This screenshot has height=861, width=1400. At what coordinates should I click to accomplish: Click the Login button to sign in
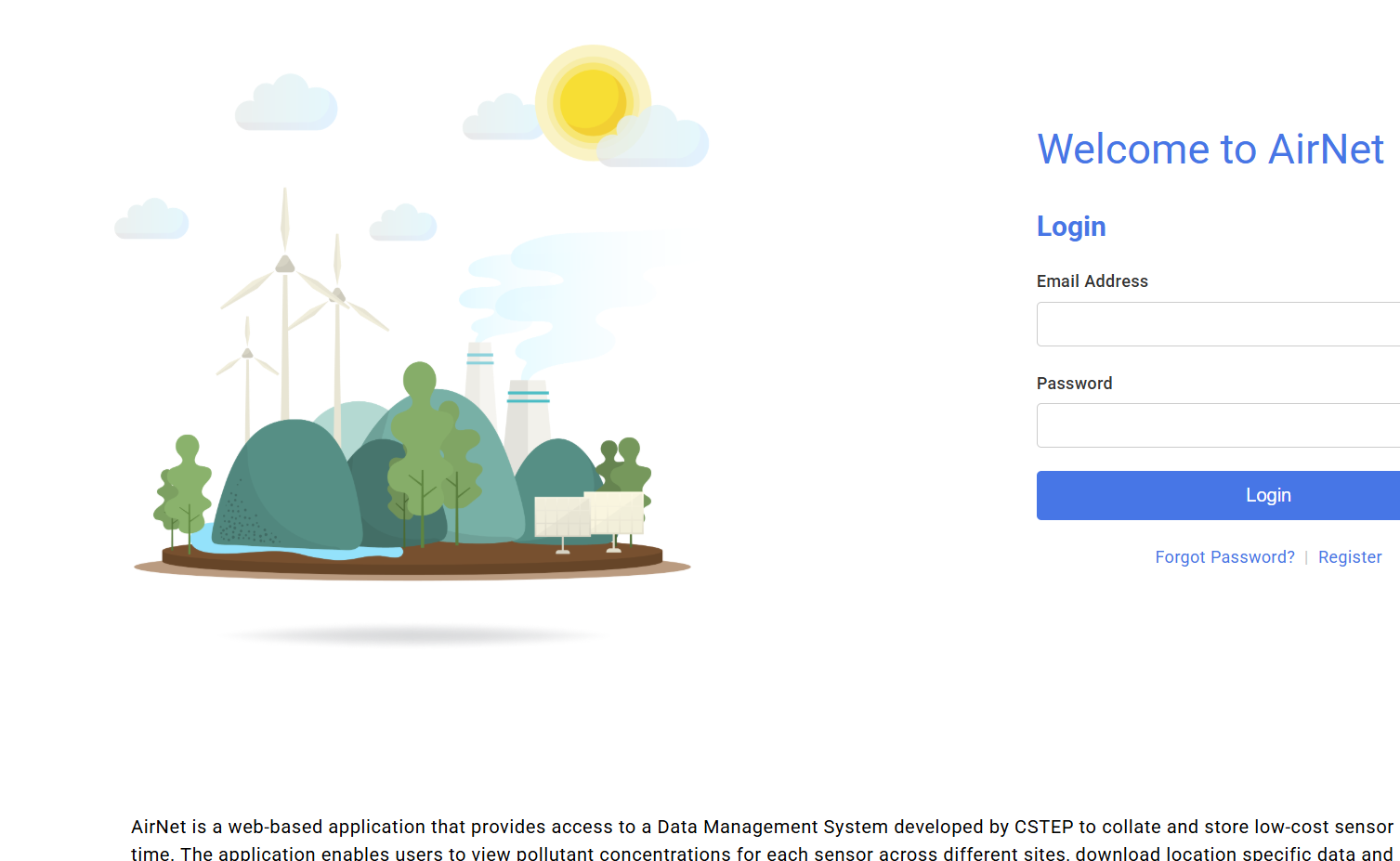[1267, 495]
